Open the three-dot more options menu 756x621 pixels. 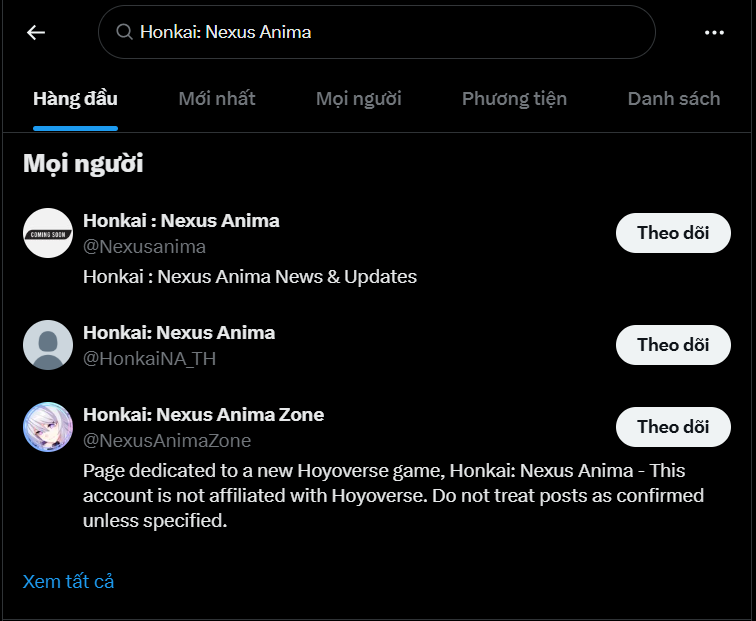714,32
